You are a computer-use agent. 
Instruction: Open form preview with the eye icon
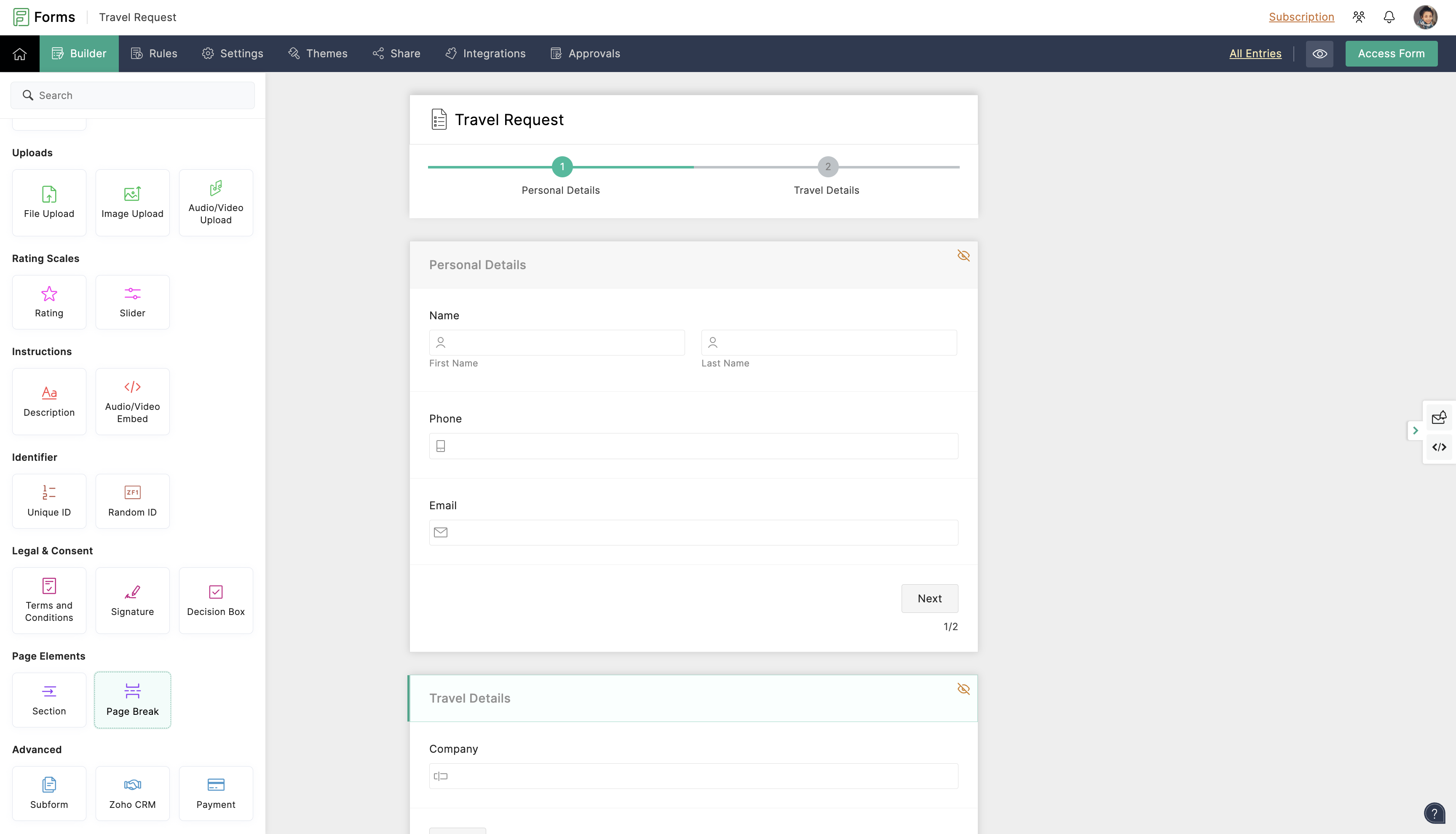click(1319, 53)
